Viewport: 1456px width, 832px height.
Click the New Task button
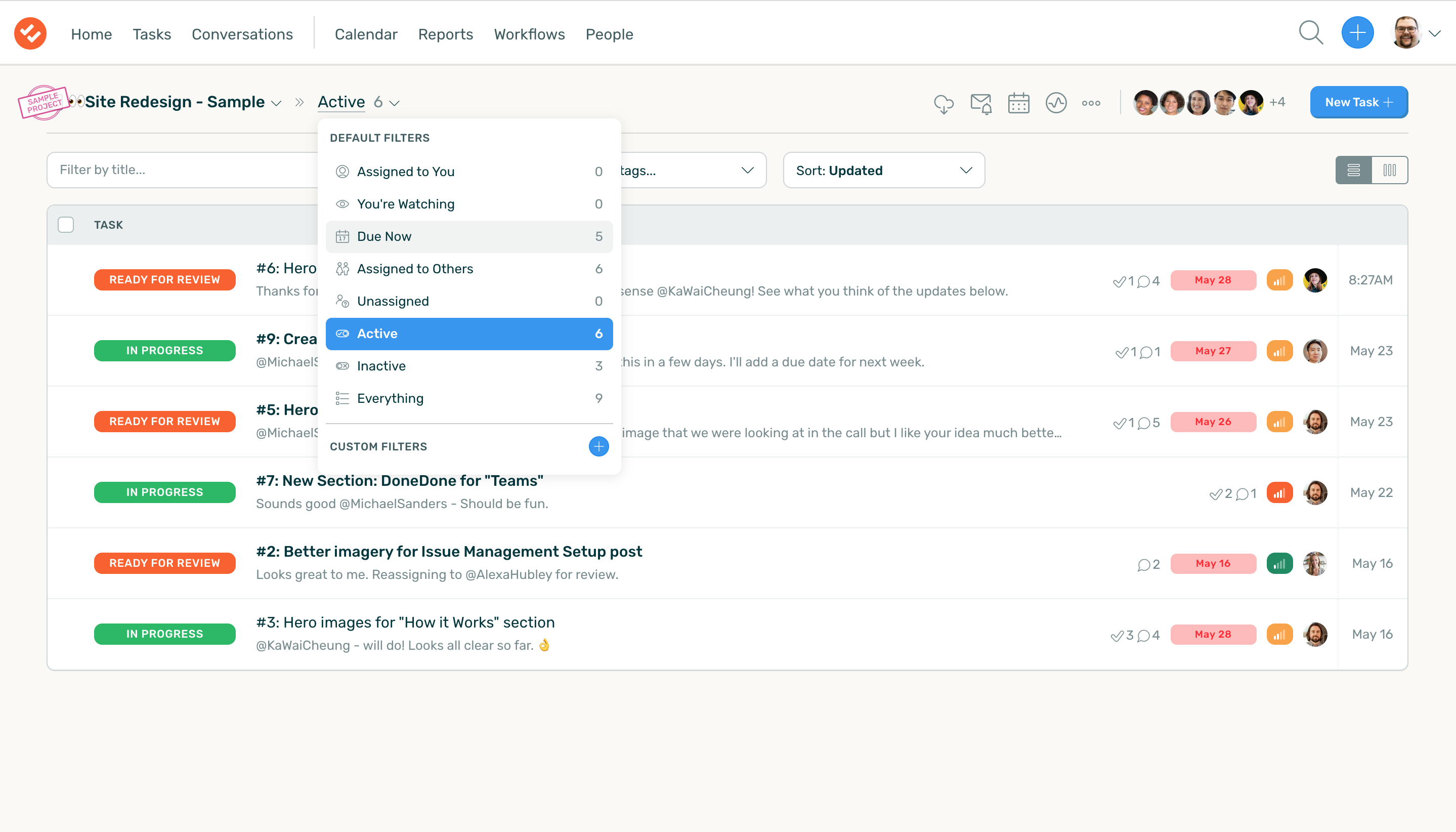pyautogui.click(x=1358, y=102)
